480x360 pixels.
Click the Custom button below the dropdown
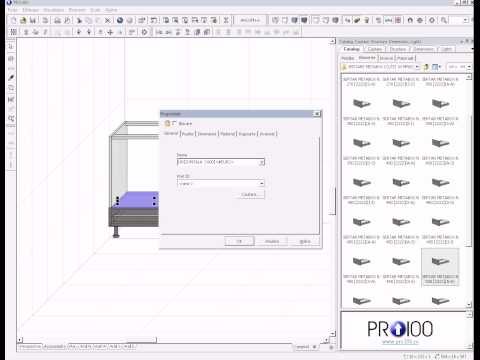pos(249,195)
